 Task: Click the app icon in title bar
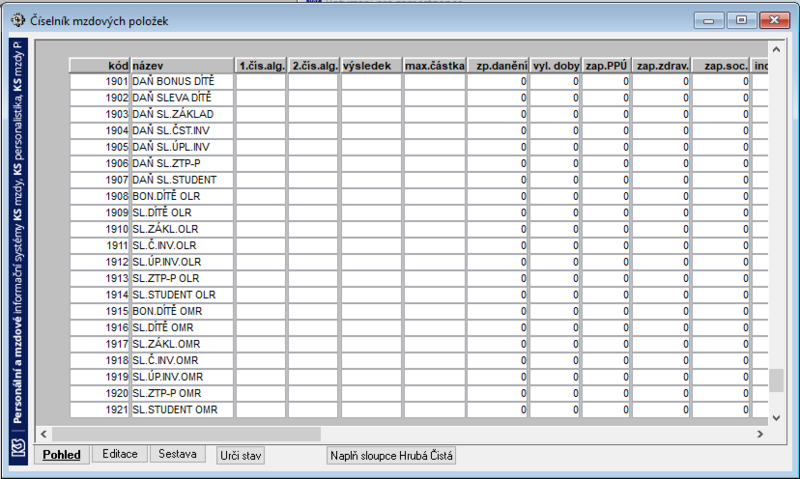click(18, 20)
